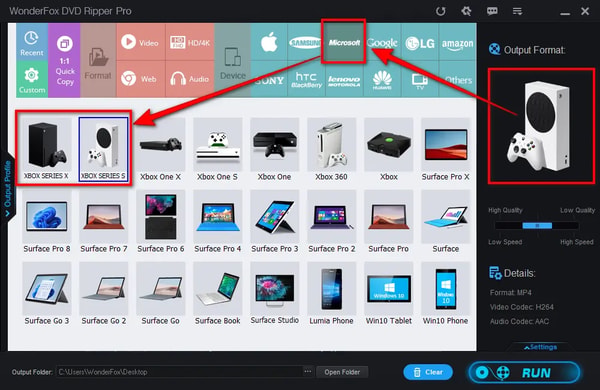
Task: Select the Sony brand logo
Action: tap(269, 80)
